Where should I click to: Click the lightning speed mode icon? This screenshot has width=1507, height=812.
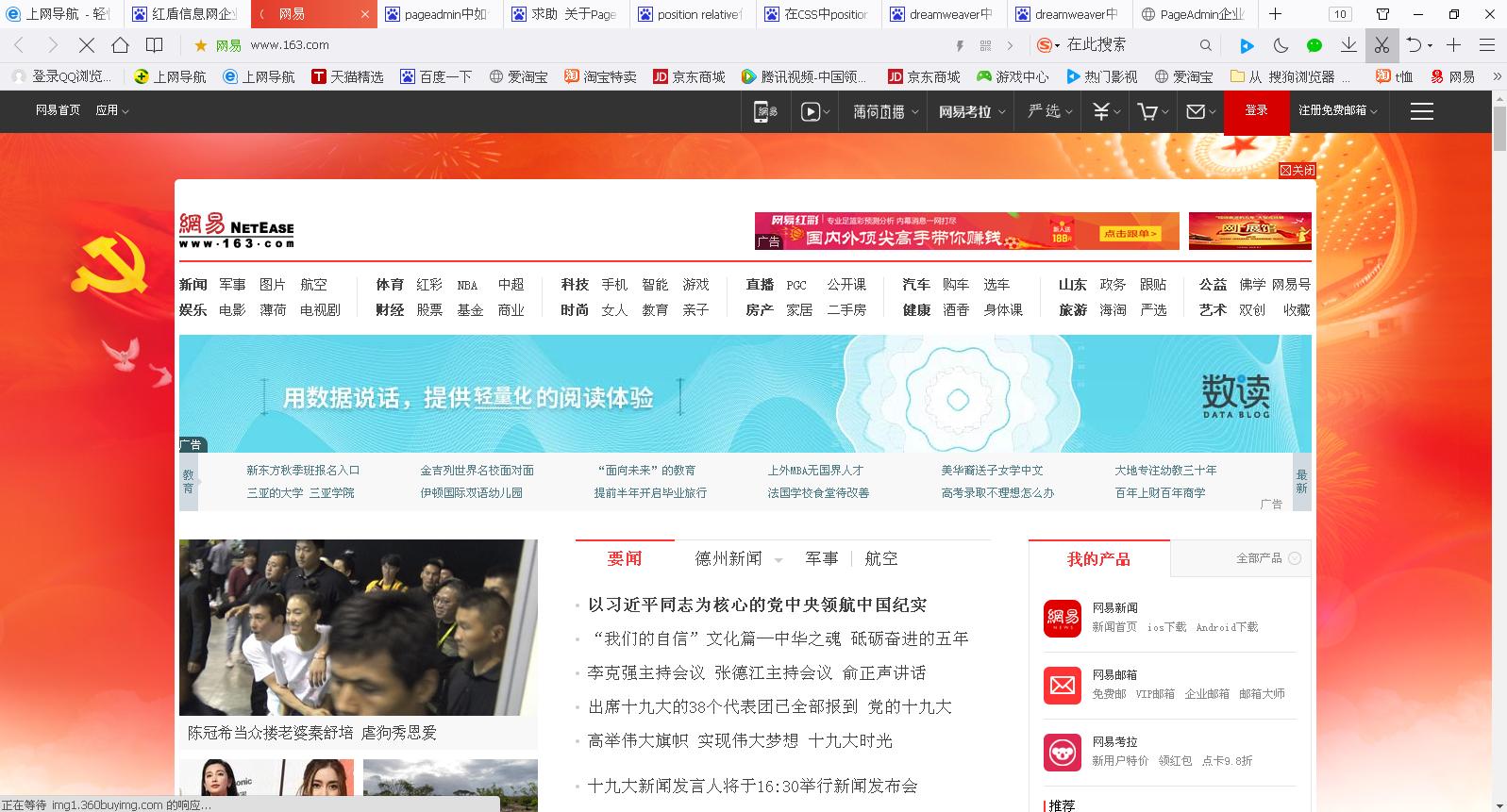click(x=961, y=45)
